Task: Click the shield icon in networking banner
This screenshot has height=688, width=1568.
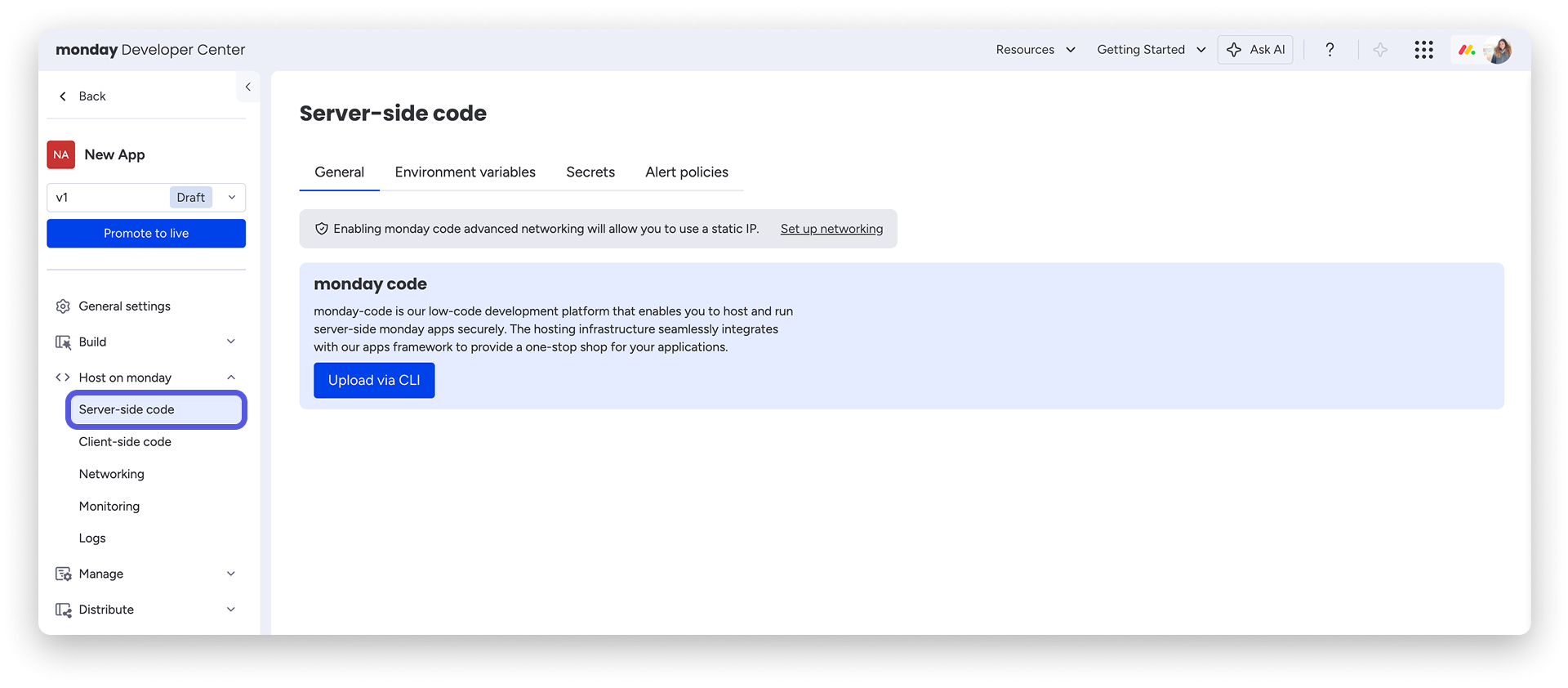Action: pyautogui.click(x=322, y=229)
